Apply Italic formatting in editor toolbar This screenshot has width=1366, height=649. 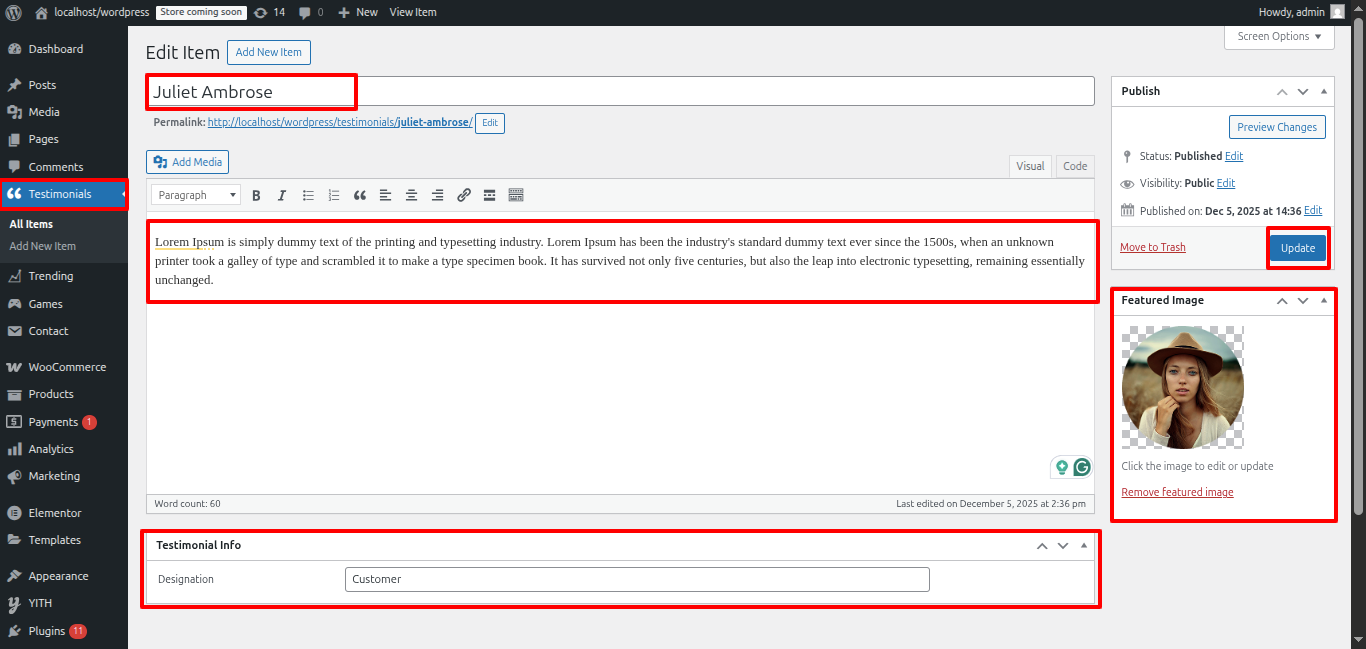[x=282, y=195]
